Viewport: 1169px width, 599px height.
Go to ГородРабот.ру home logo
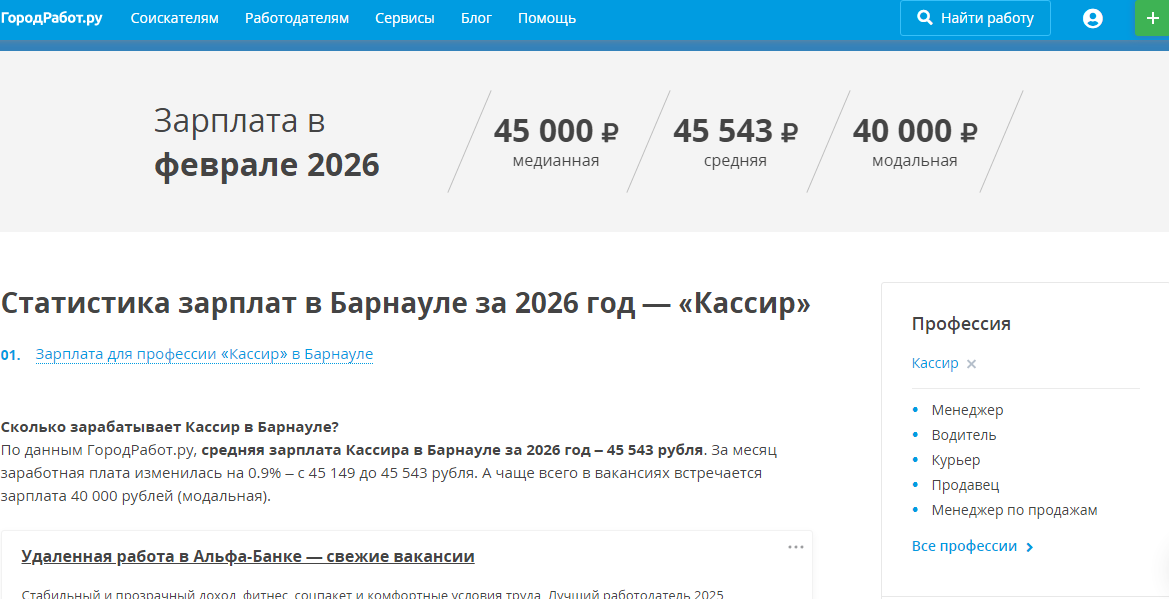(51, 18)
